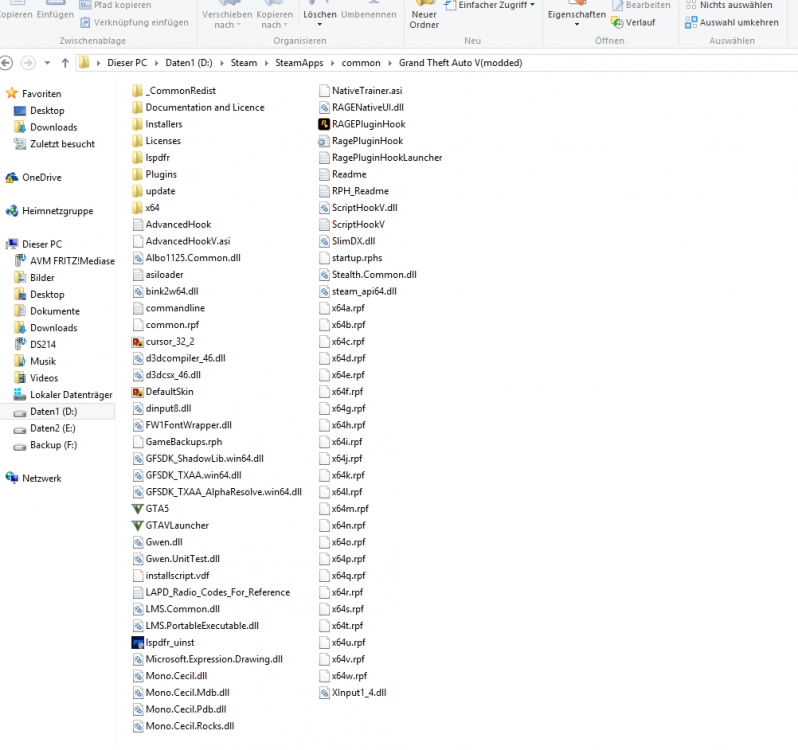
Task: Click Auswahl umkehren
Action: pos(732,22)
